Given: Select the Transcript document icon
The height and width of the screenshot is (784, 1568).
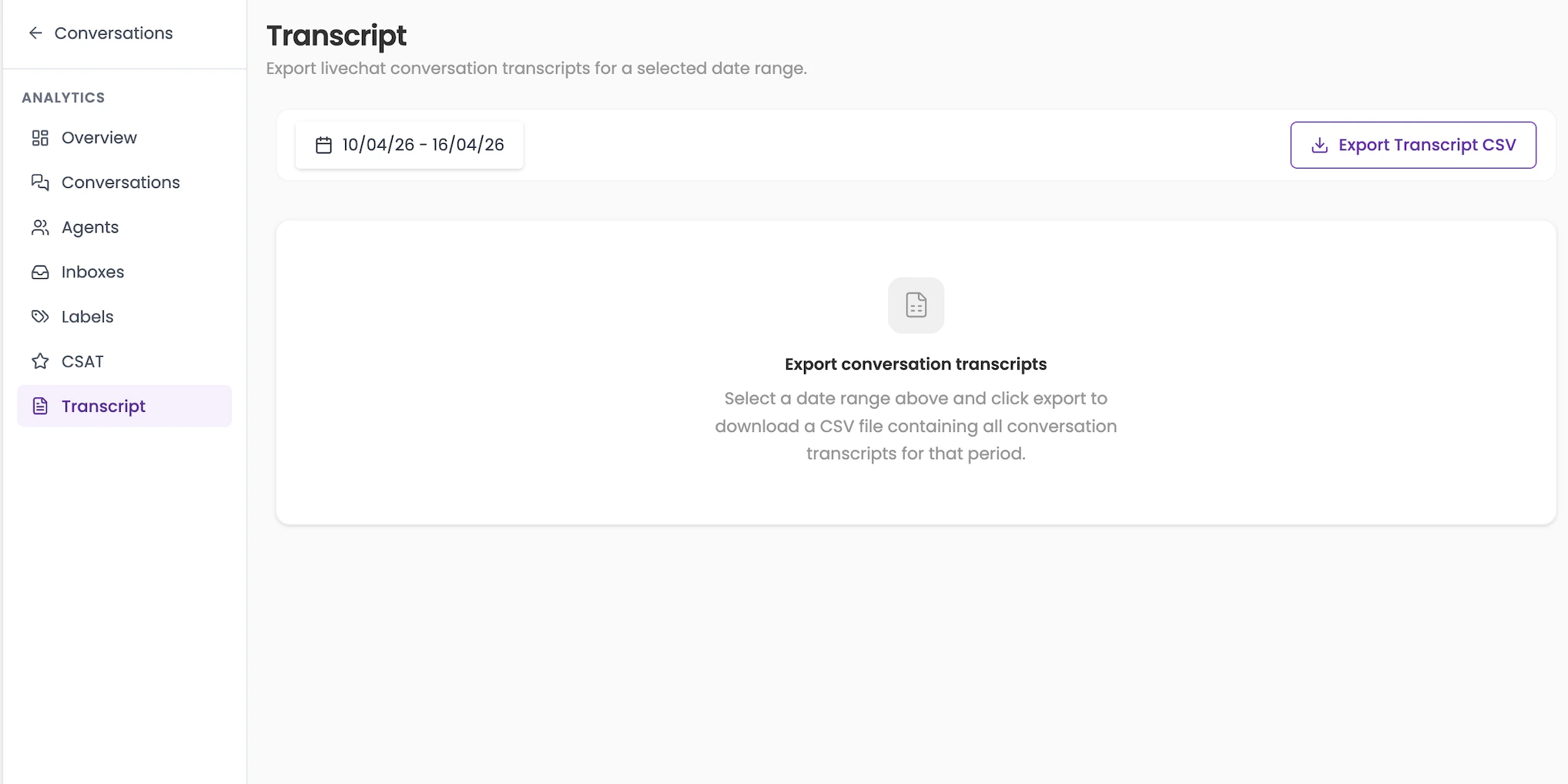Looking at the screenshot, I should click(x=40, y=406).
